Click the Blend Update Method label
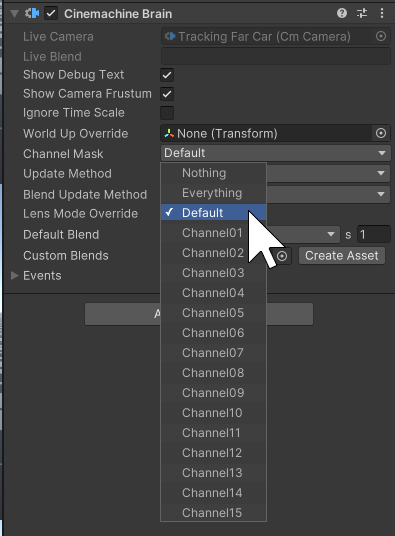395x536 pixels. tap(85, 195)
